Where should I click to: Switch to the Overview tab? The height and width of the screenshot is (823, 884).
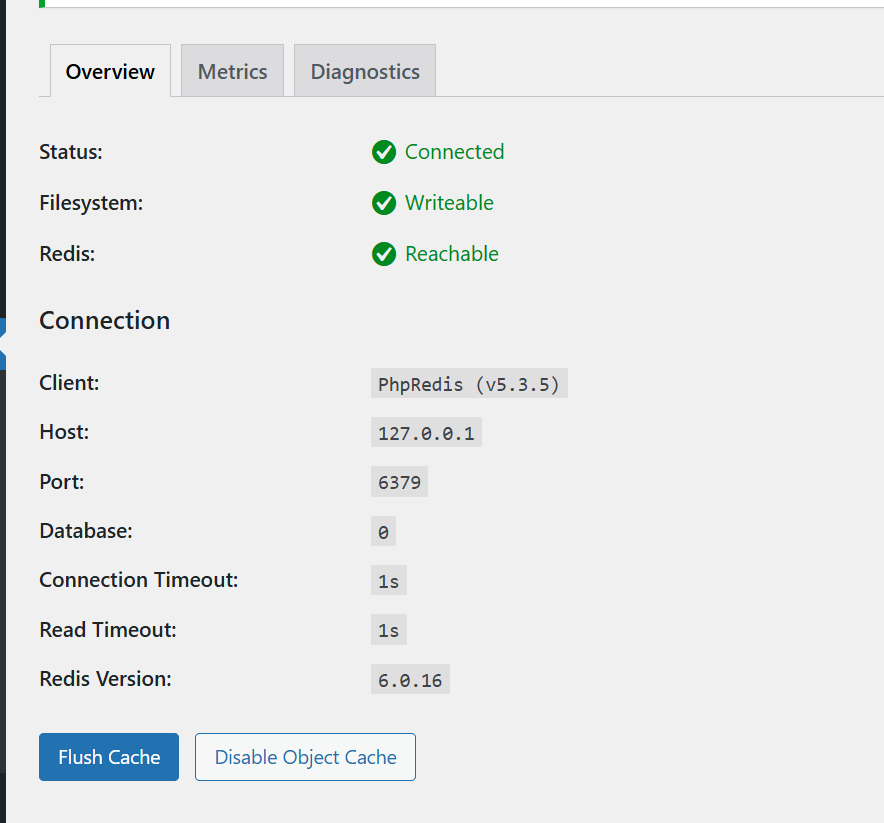coord(110,70)
